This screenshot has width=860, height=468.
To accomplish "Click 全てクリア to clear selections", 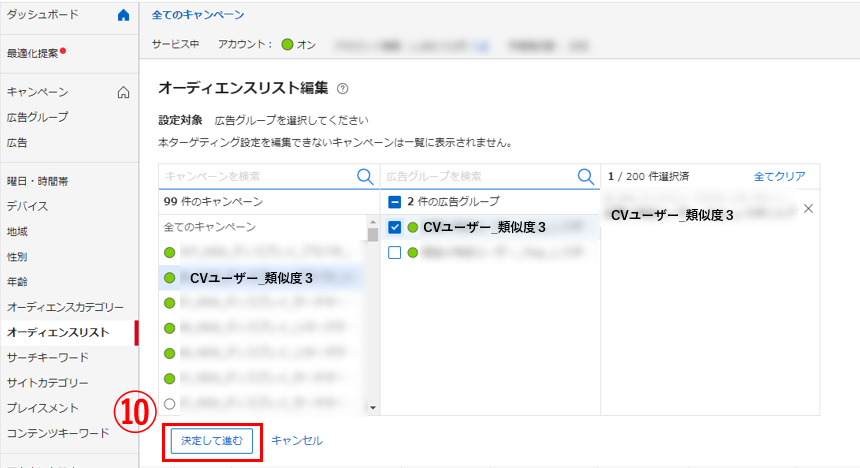I will (779, 176).
